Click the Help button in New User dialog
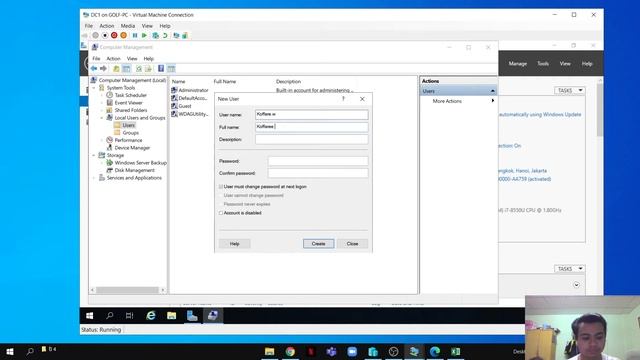 234,244
